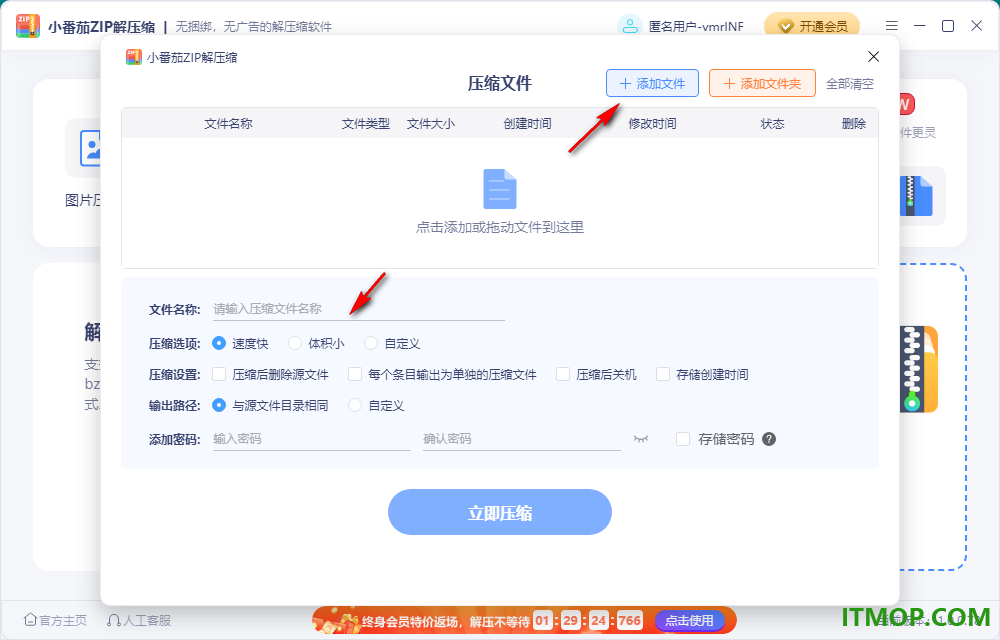Enable 存储密码 checkbox
The width and height of the screenshot is (1000, 640).
tap(683, 439)
